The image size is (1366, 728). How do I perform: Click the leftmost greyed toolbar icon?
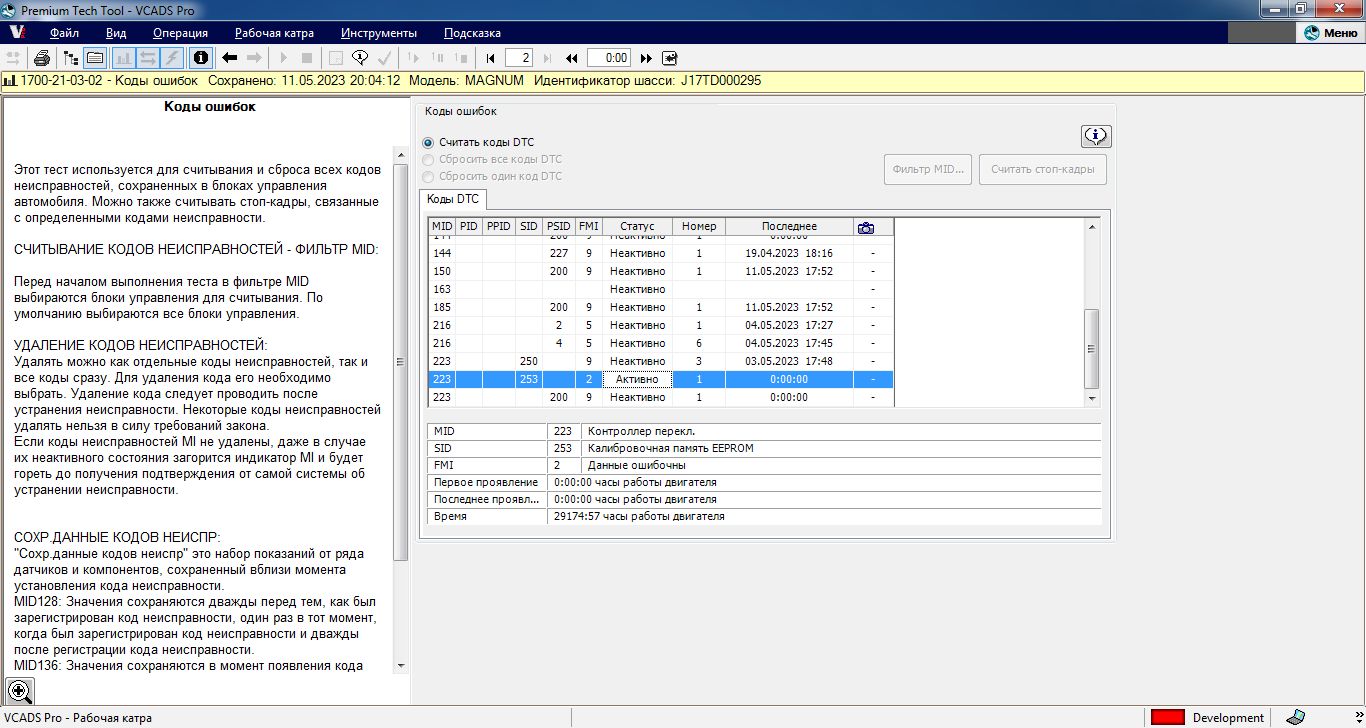(x=13, y=58)
